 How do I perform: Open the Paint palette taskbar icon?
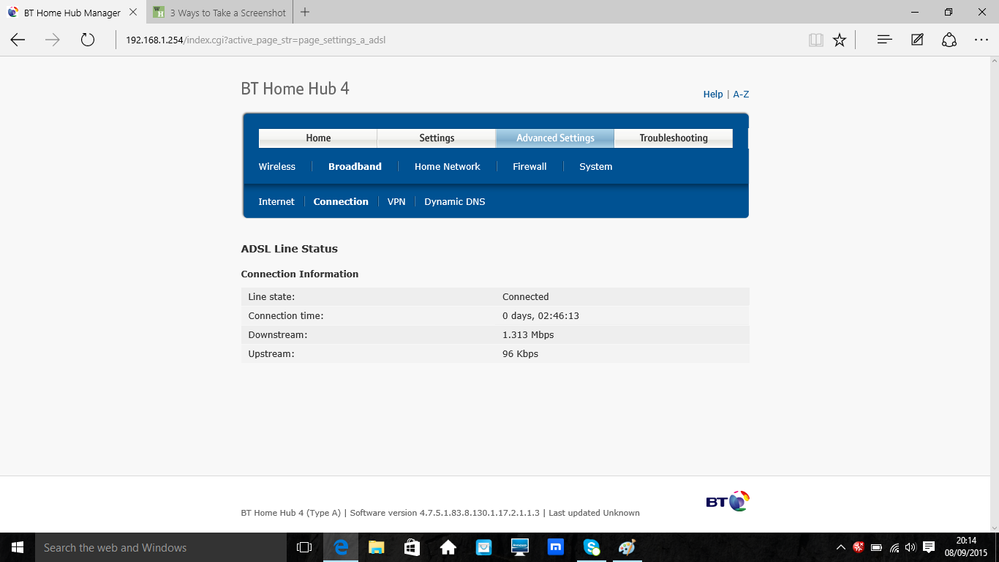[627, 547]
